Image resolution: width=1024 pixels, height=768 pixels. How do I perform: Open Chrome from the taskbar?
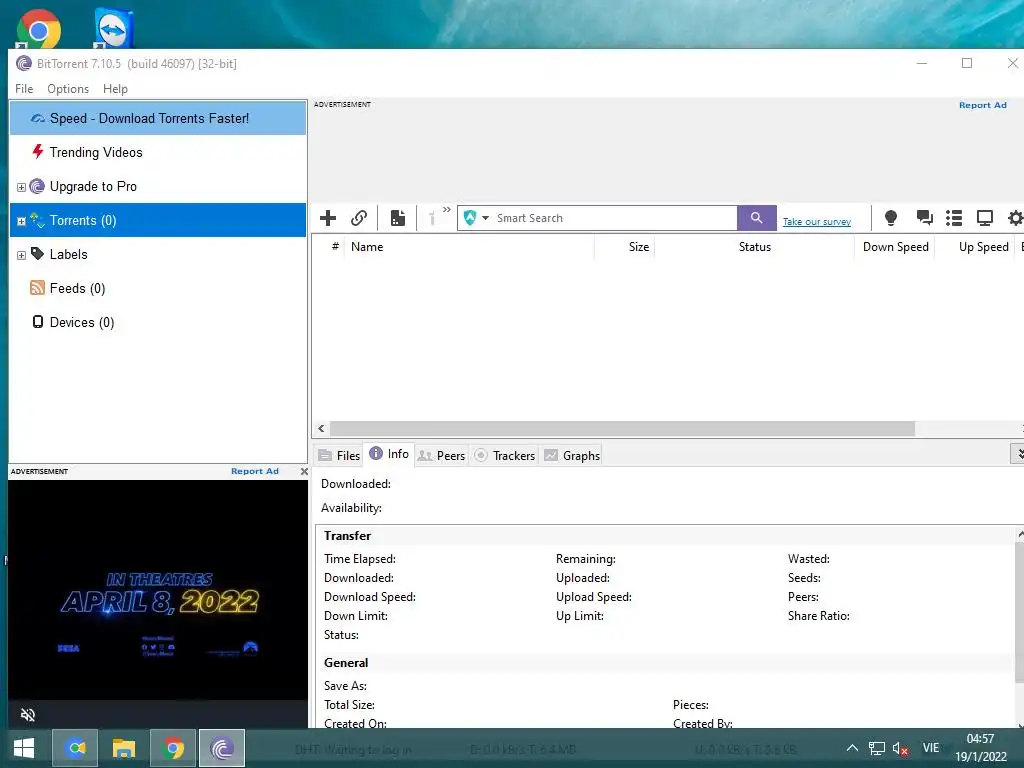(x=173, y=748)
